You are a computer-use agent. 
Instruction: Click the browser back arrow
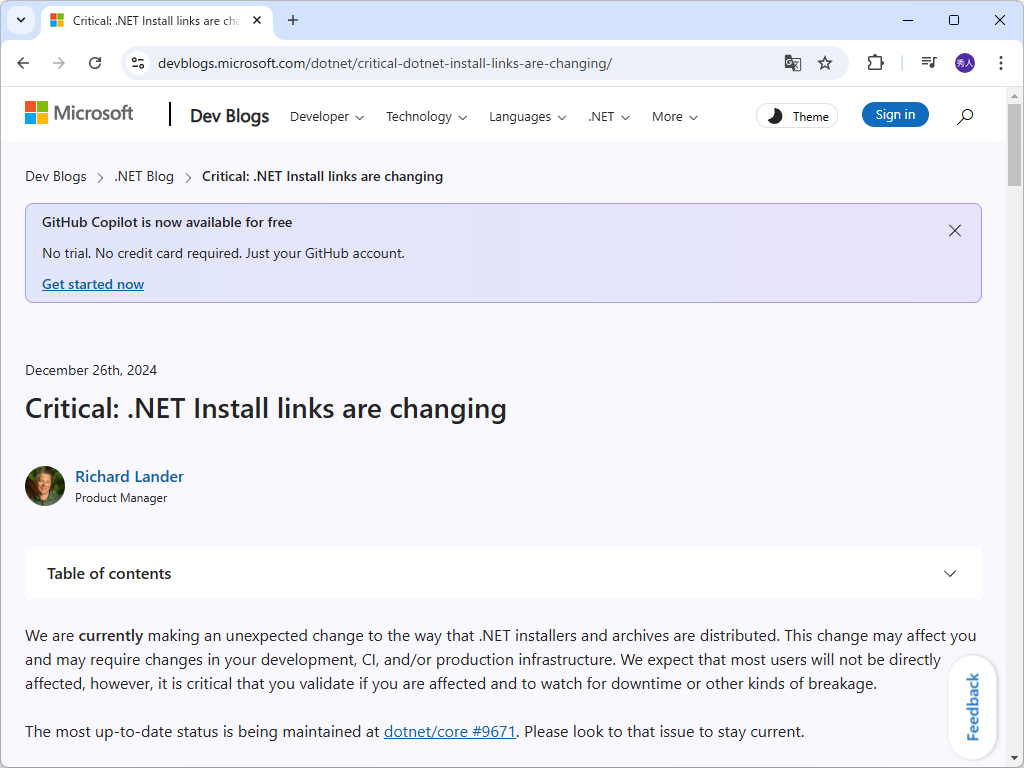[x=23, y=63]
